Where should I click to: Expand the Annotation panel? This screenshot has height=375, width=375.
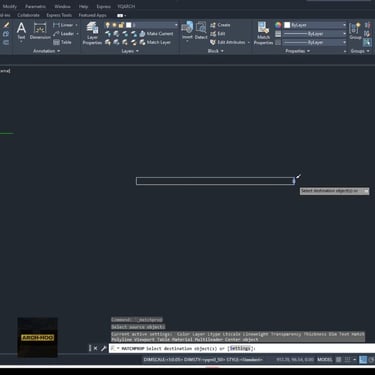[47, 51]
